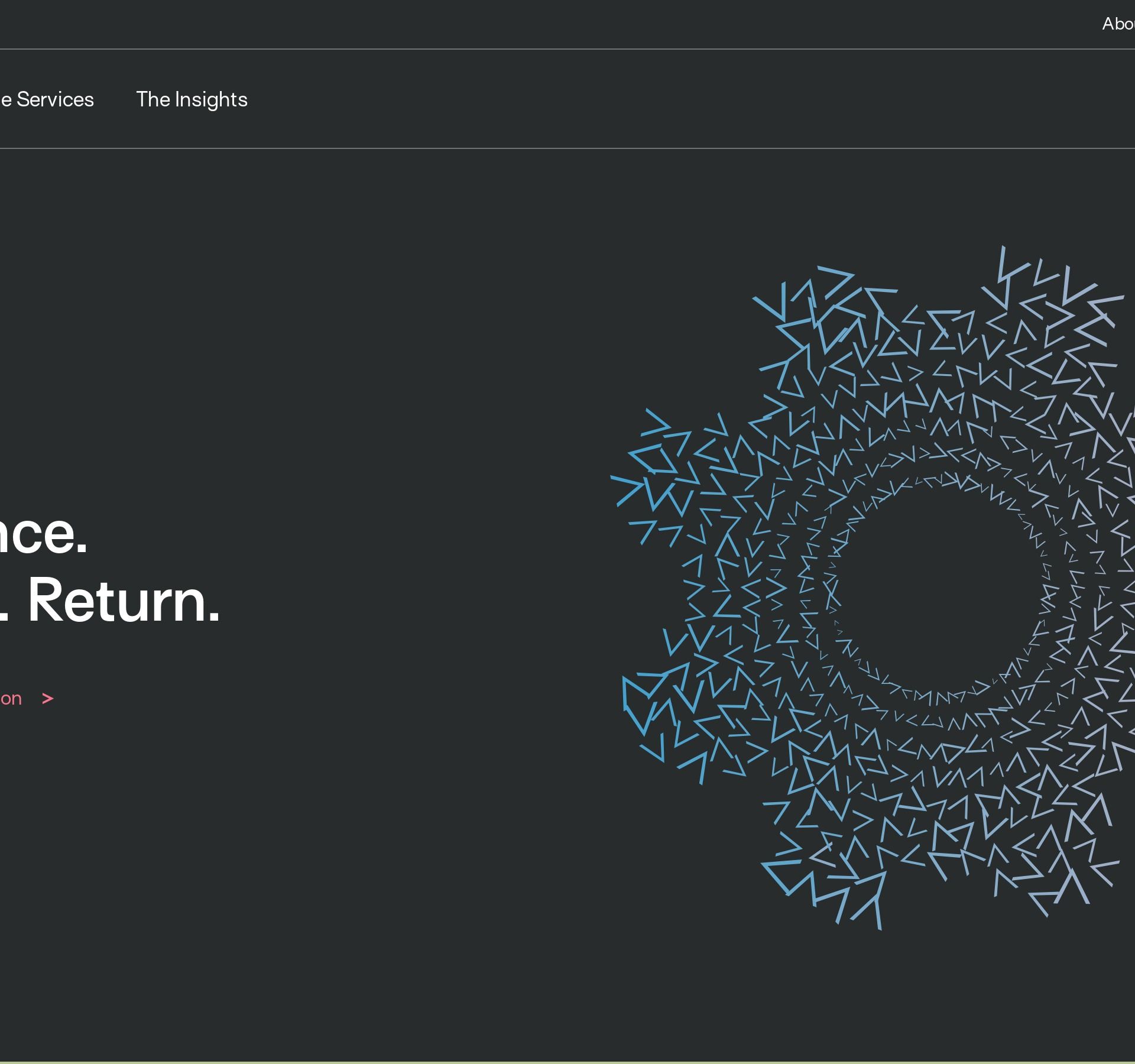The width and height of the screenshot is (1135, 1064).
Task: Click the partially visible About link
Action: 1118,24
